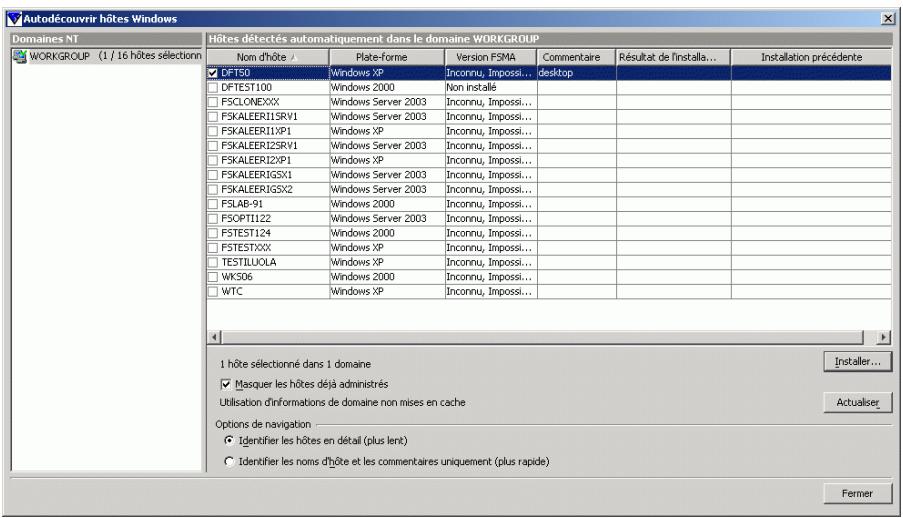The width and height of the screenshot is (903, 518).
Task: Tick the FSKALEERI1SRV1 host checkbox
Action: click(213, 116)
